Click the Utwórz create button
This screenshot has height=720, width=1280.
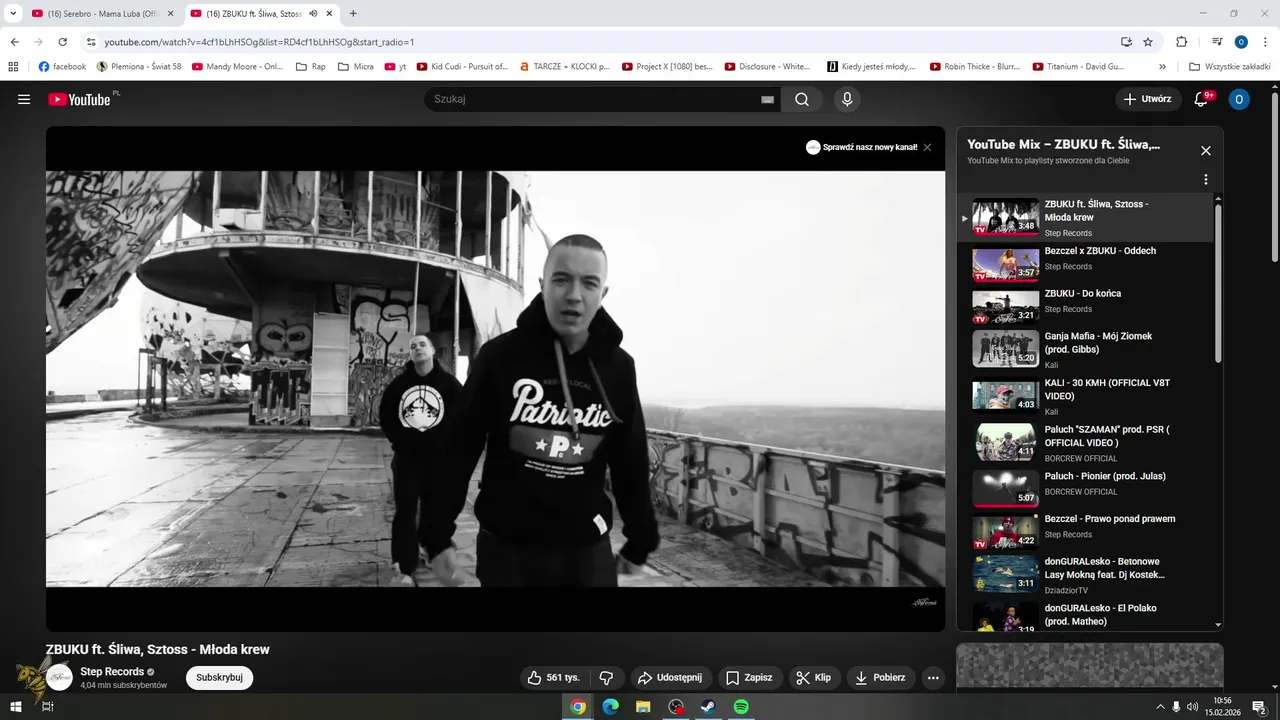click(1147, 99)
